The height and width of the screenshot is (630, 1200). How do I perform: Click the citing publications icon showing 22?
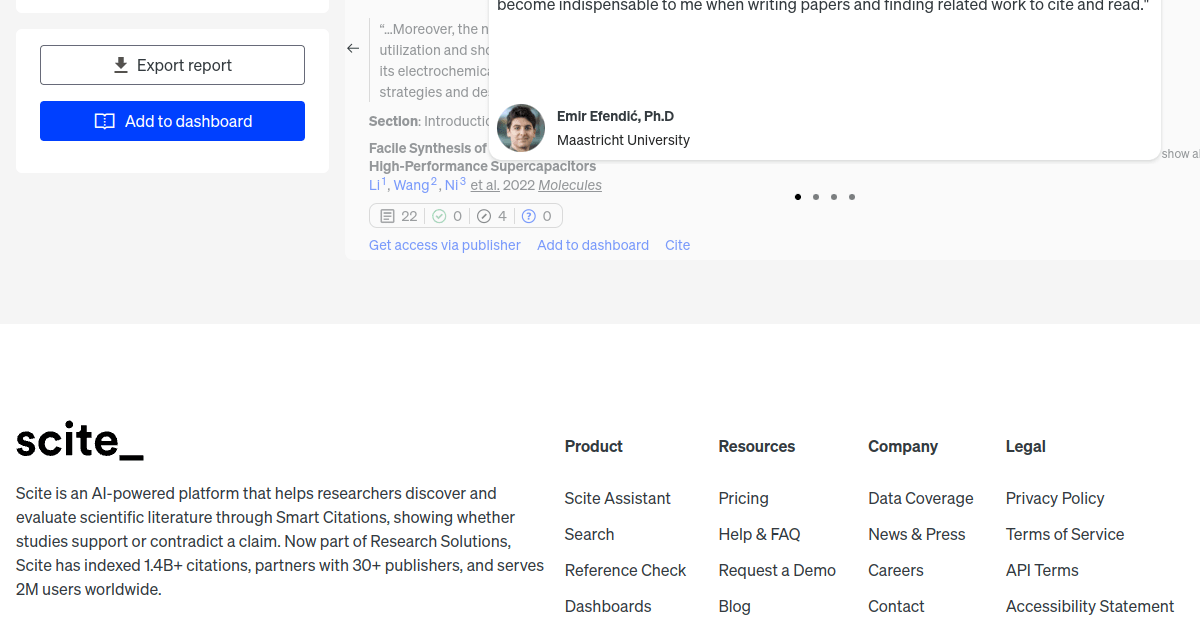(388, 216)
